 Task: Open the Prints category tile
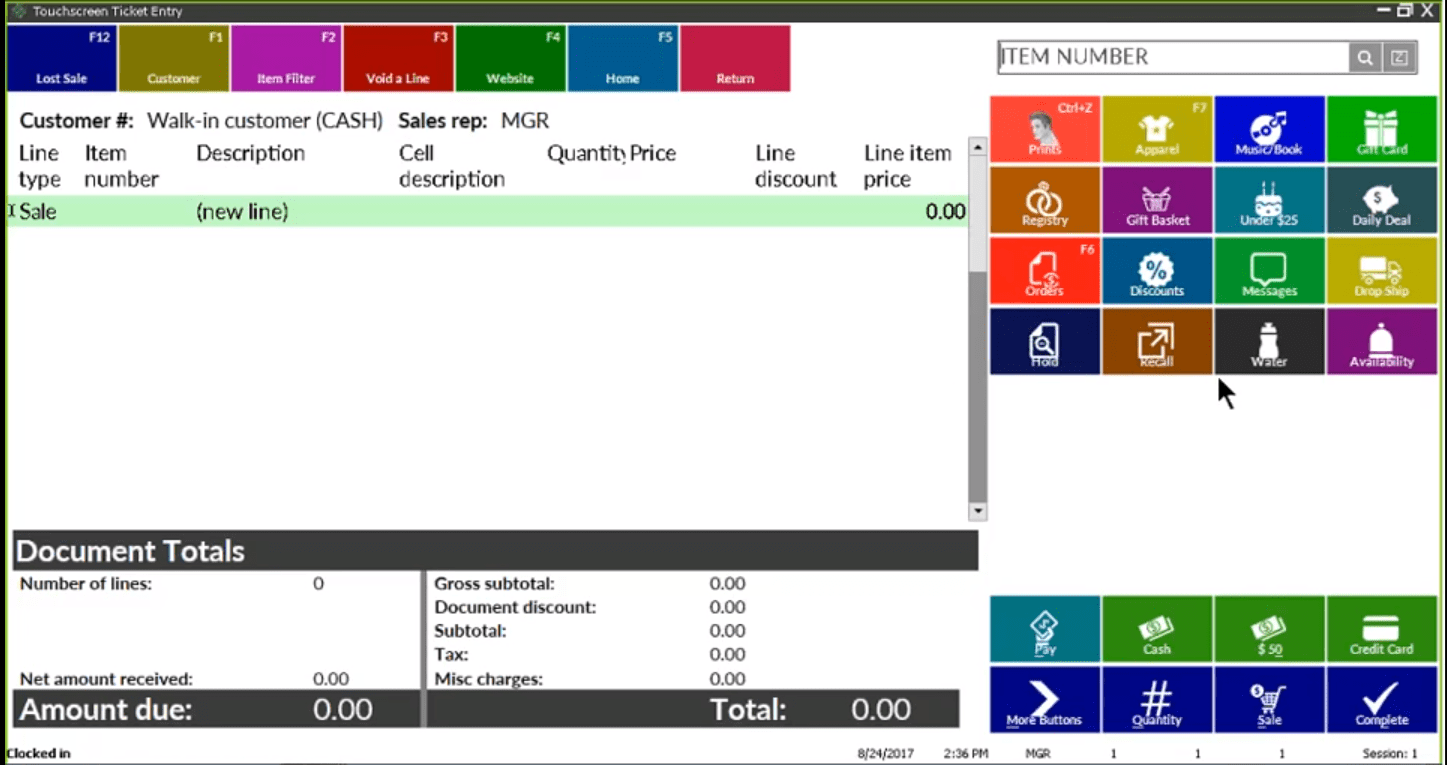tap(1045, 130)
